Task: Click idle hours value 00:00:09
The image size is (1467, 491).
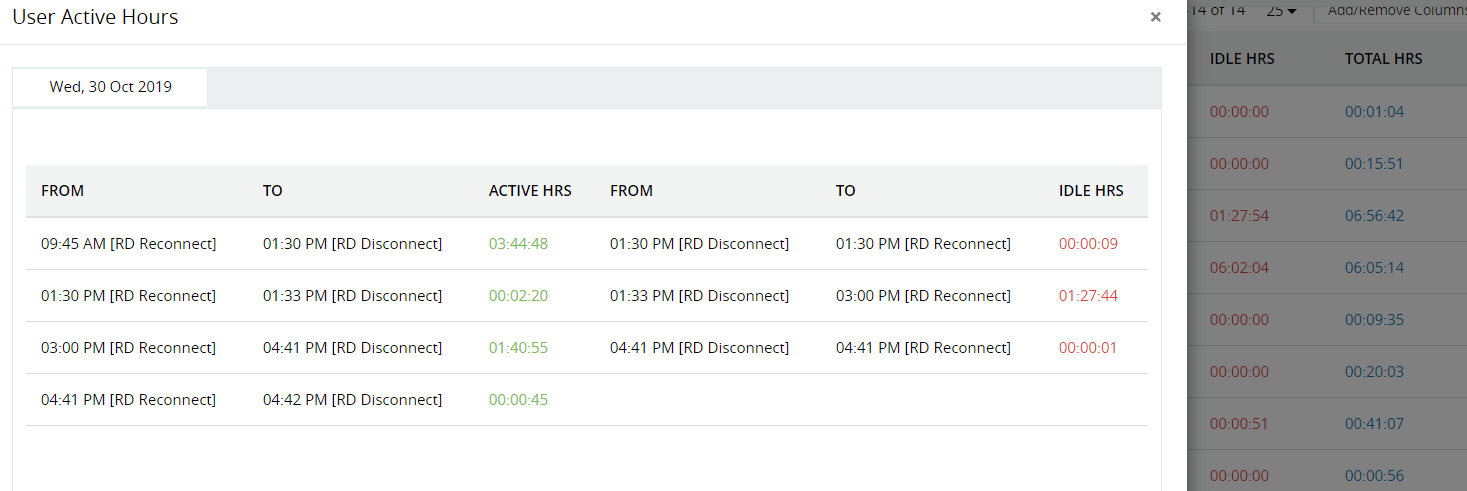Action: pos(1088,244)
